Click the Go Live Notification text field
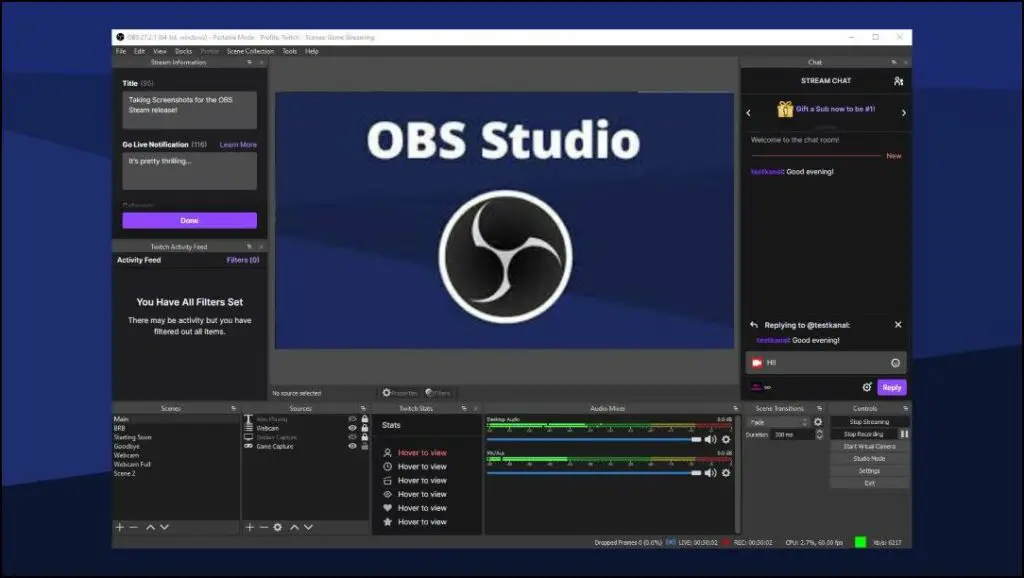 (189, 171)
